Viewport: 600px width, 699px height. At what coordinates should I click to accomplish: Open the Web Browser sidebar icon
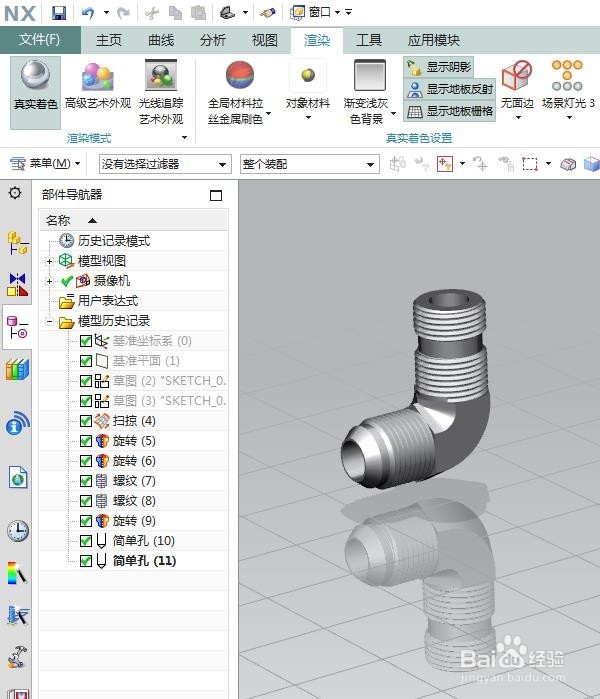pos(18,477)
